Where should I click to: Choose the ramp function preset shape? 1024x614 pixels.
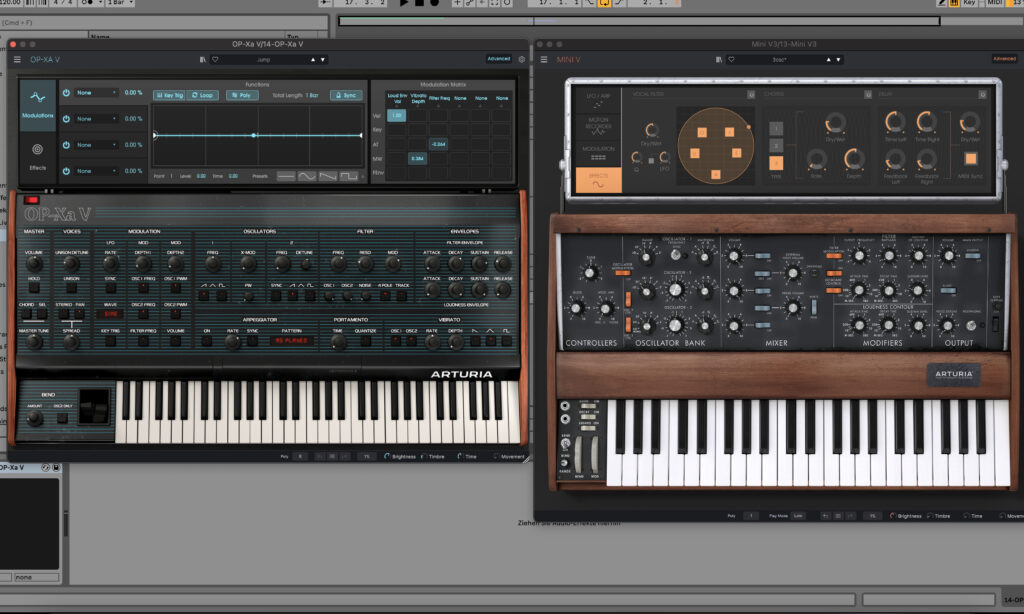328,176
